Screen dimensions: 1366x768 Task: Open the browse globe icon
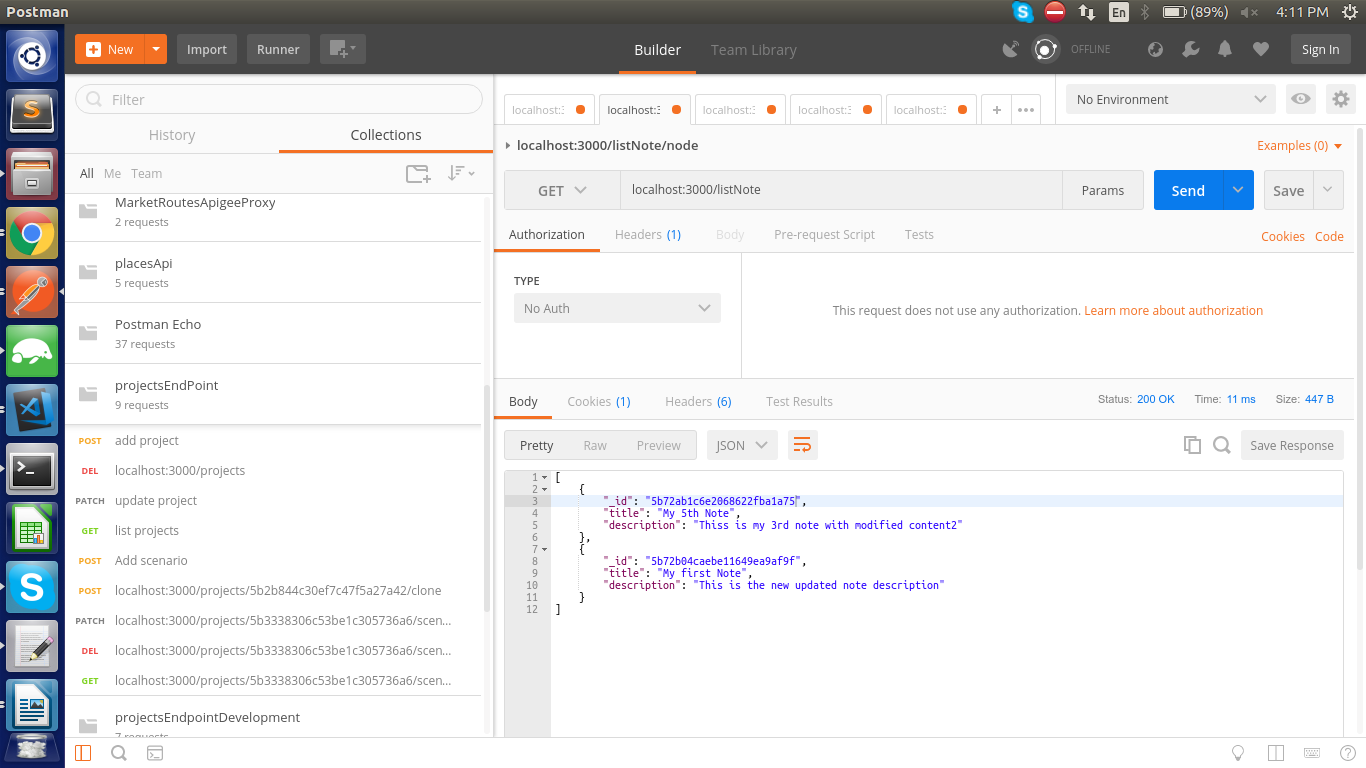(x=1155, y=49)
